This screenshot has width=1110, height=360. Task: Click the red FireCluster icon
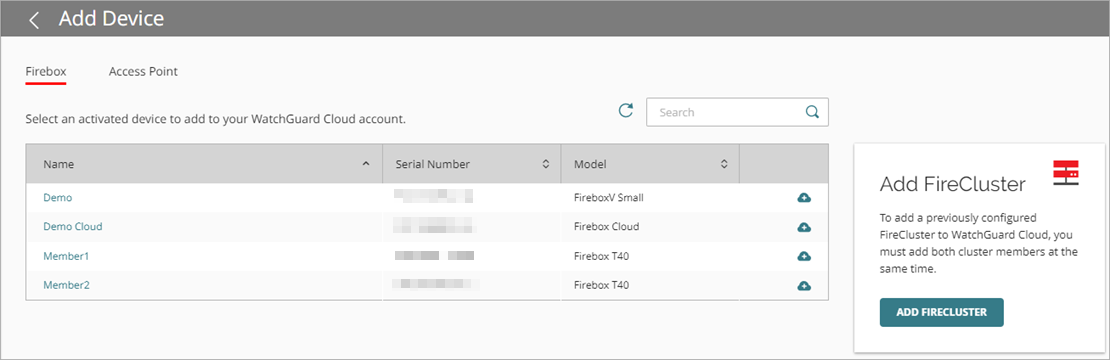pos(1065,173)
